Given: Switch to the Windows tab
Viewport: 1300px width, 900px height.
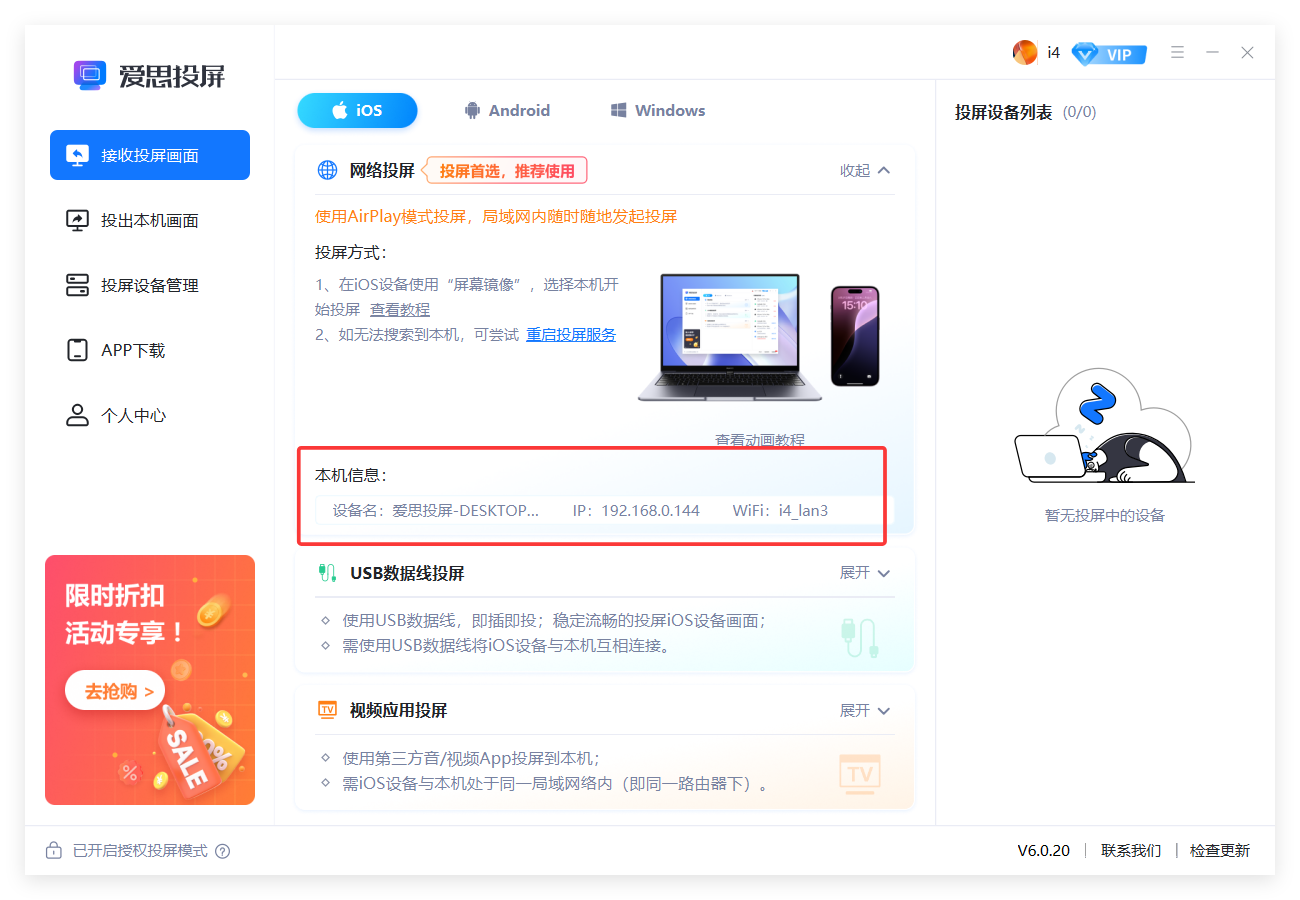Looking at the screenshot, I should click(x=656, y=110).
